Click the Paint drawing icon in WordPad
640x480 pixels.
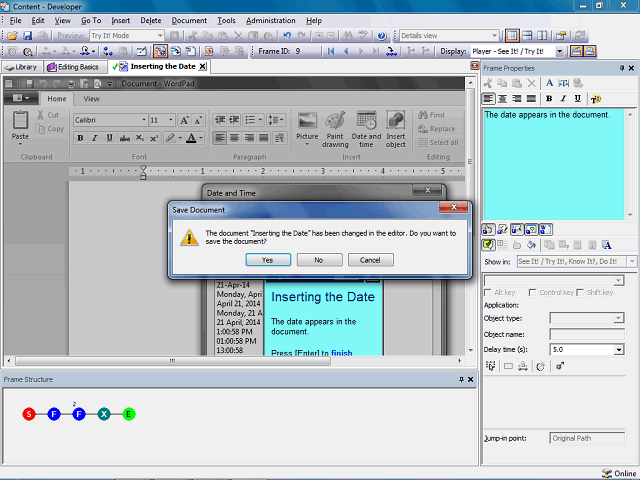[335, 129]
